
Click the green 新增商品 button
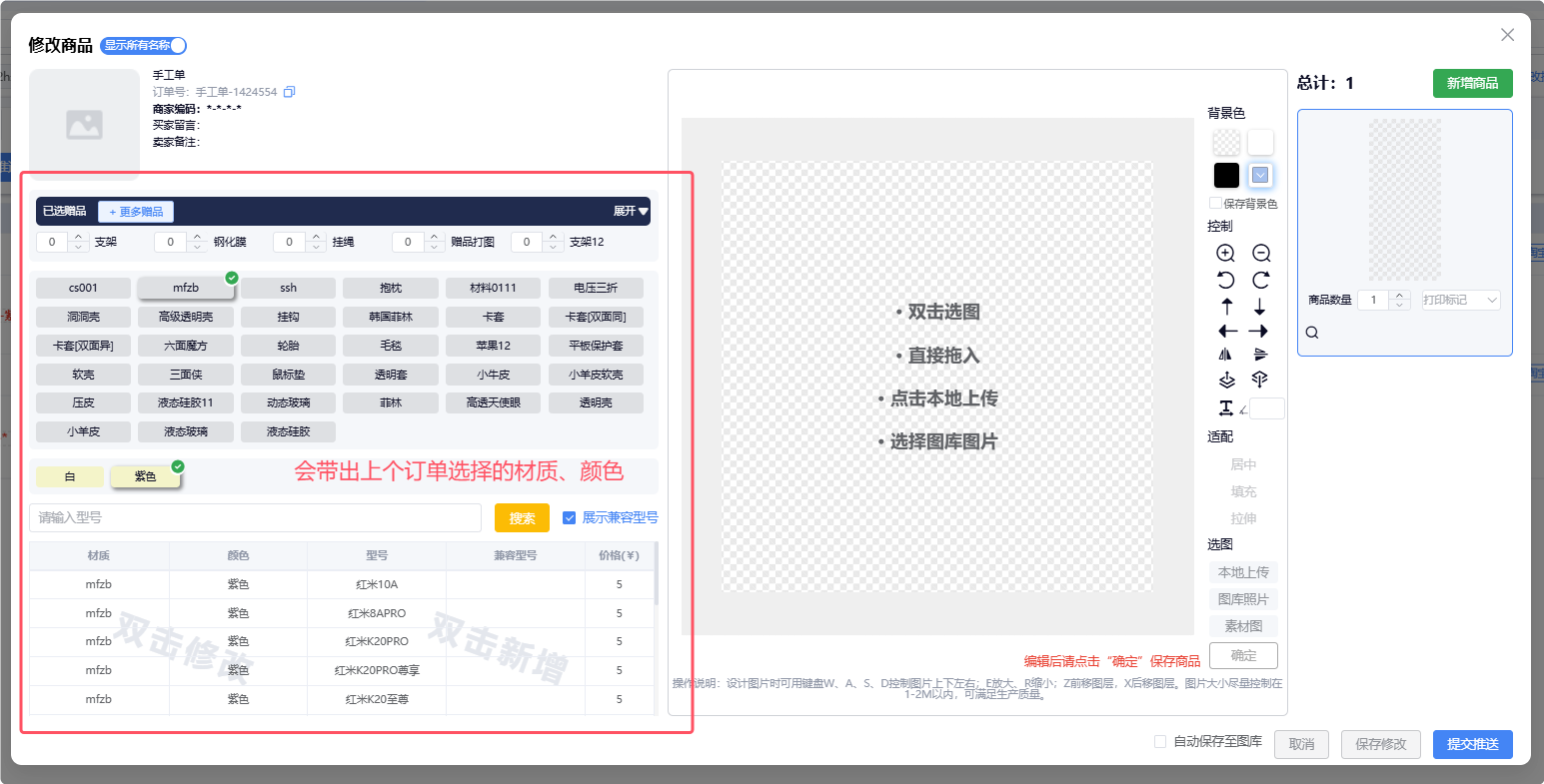[1472, 83]
